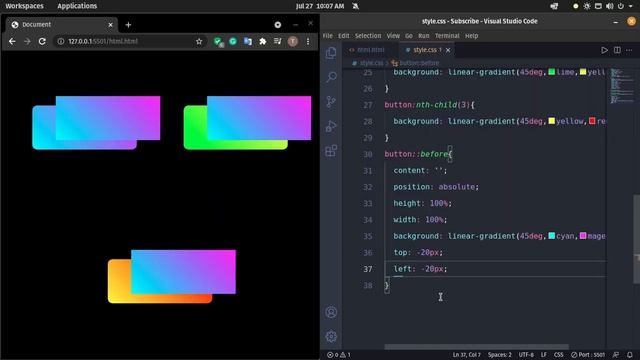This screenshot has width=640, height=360.
Task: Open the Accounts menu in activity bar
Action: pos(331,312)
